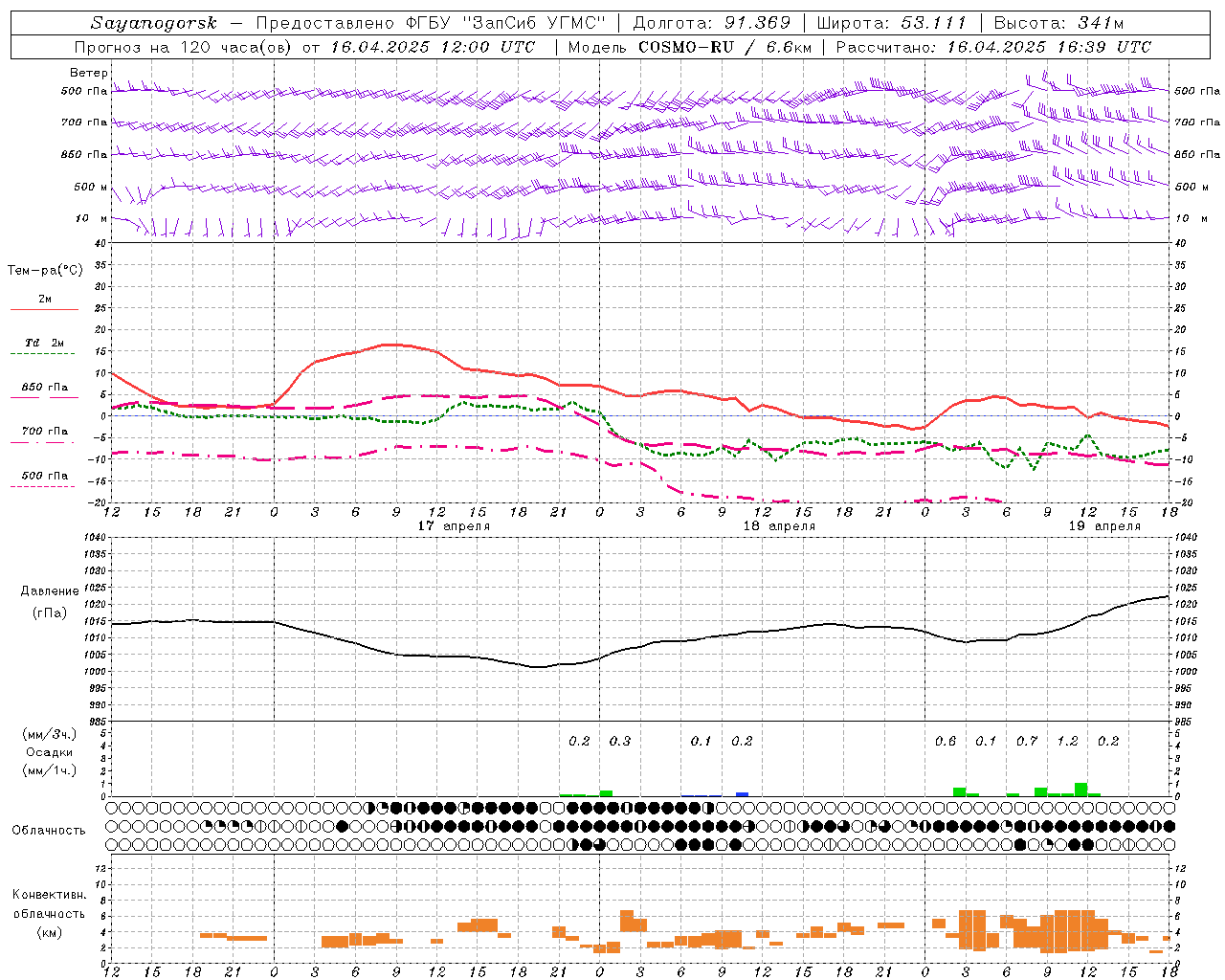Click the 1.2 precipitation amount value
1225x980 pixels.
pyautogui.click(x=1067, y=741)
